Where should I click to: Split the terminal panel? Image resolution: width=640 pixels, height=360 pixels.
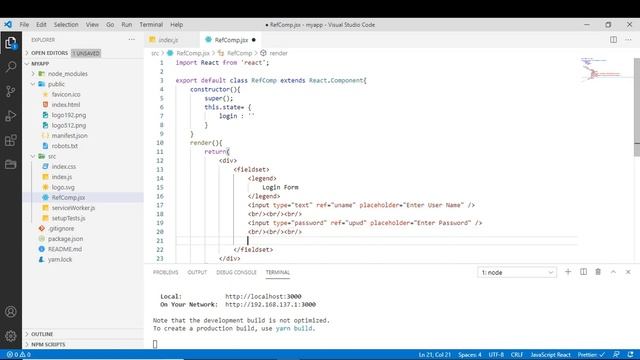pyautogui.click(x=583, y=272)
